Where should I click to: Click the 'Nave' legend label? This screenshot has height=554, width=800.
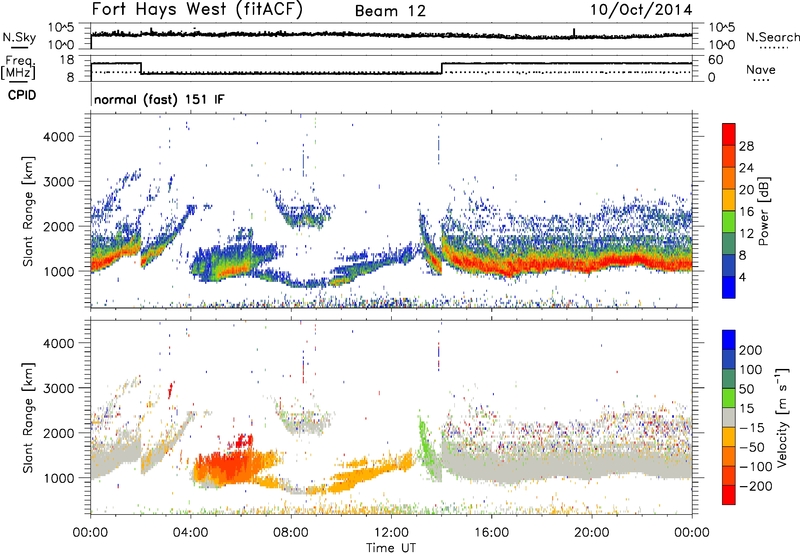click(x=760, y=69)
